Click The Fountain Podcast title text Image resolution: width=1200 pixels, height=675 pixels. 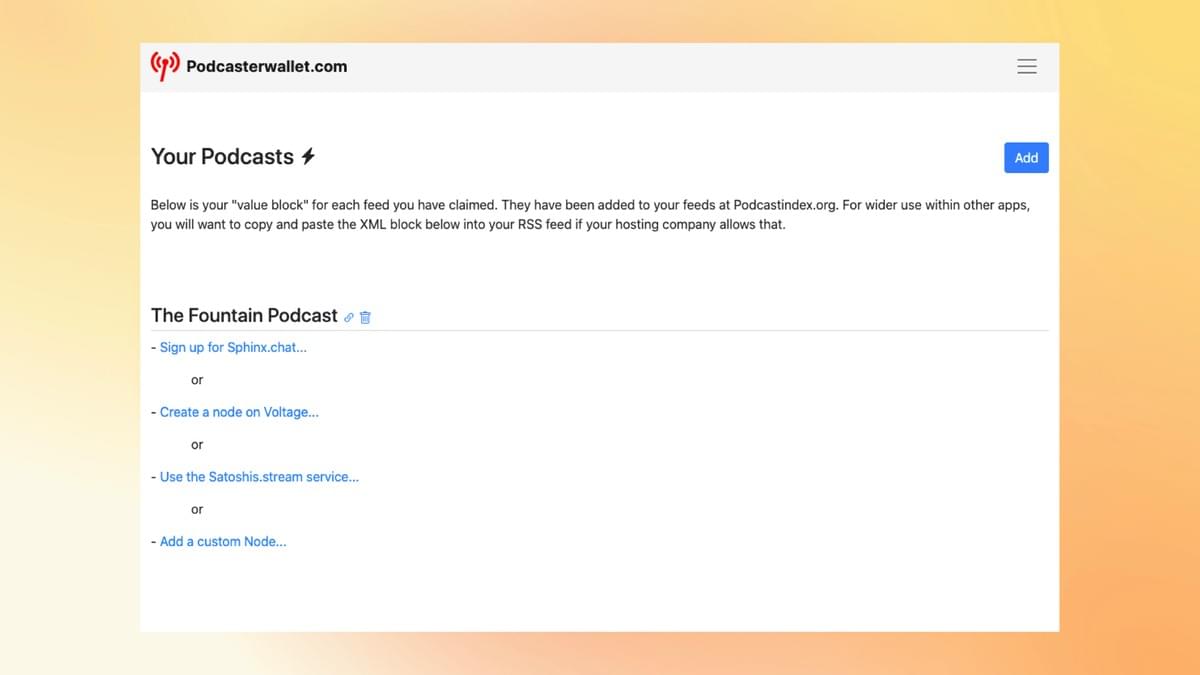pyautogui.click(x=244, y=315)
